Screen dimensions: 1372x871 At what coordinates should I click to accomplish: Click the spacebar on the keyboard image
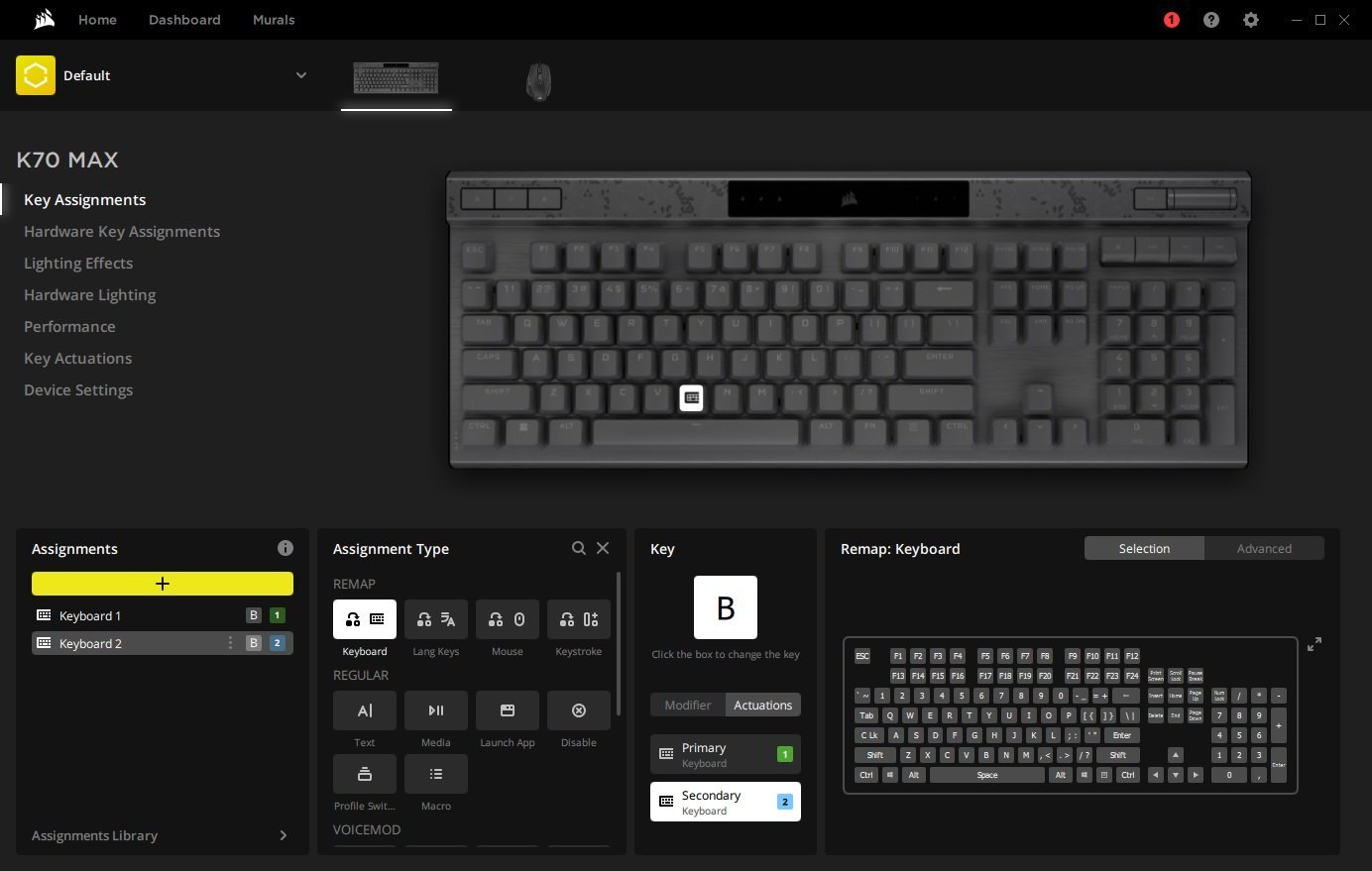pyautogui.click(x=695, y=432)
